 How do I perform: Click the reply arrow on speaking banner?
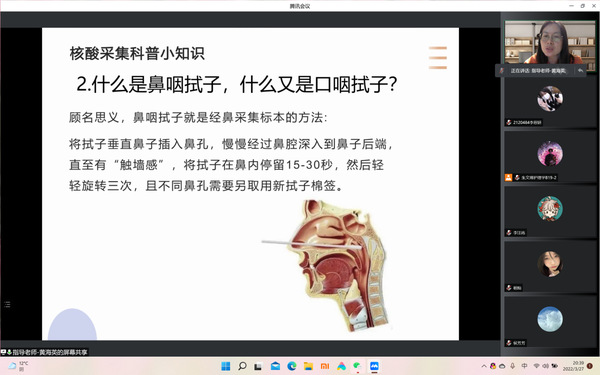(580, 71)
